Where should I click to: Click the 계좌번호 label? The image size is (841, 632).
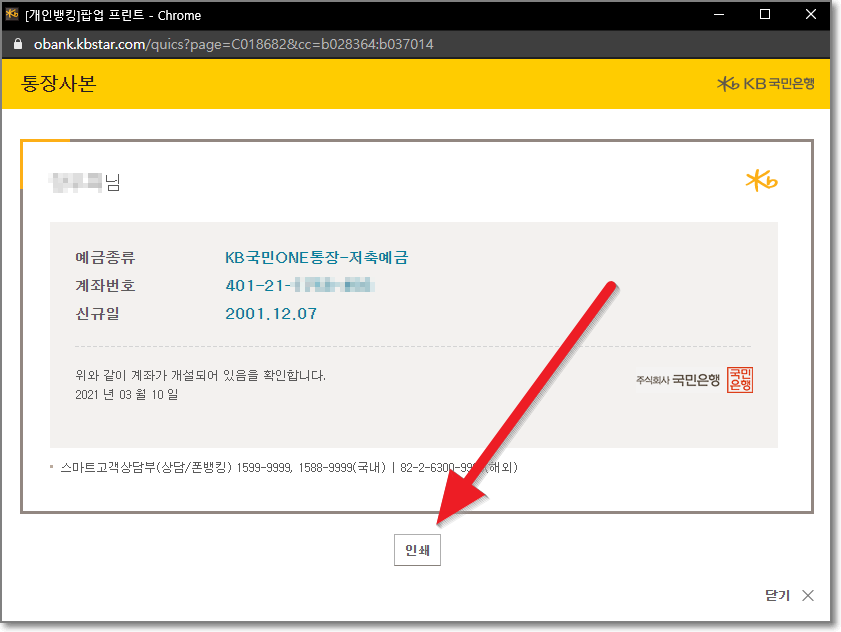[x=105, y=285]
